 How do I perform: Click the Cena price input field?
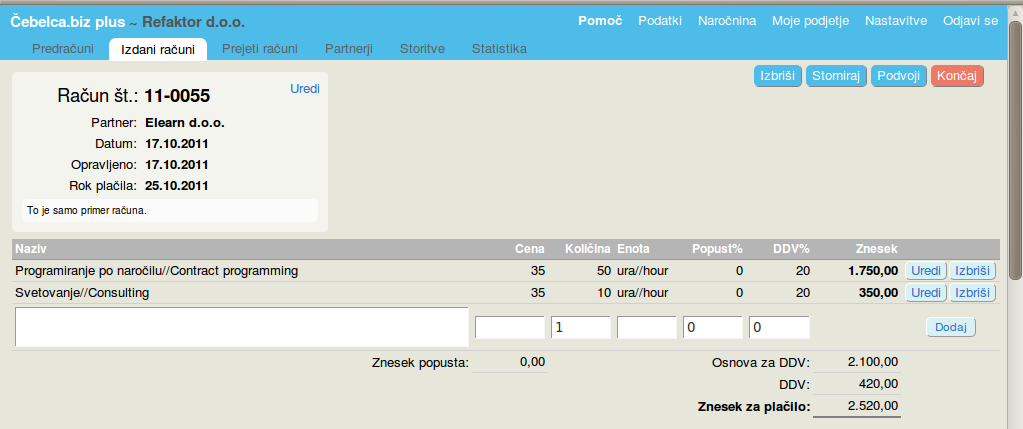(509, 327)
